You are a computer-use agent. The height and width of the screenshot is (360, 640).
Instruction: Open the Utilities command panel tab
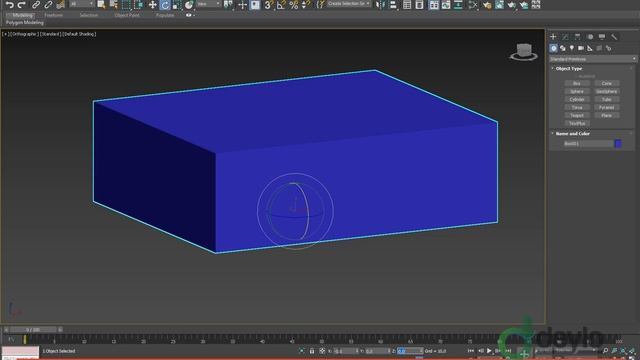614,37
